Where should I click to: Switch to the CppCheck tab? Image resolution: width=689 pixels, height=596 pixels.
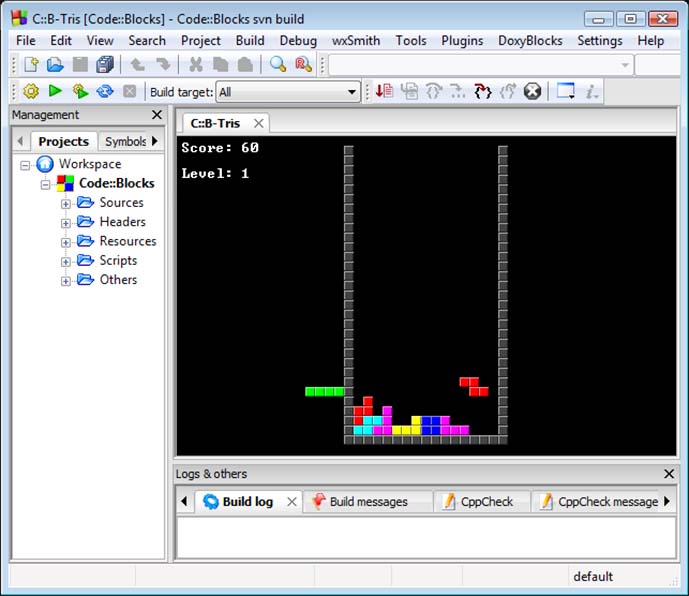(481, 502)
